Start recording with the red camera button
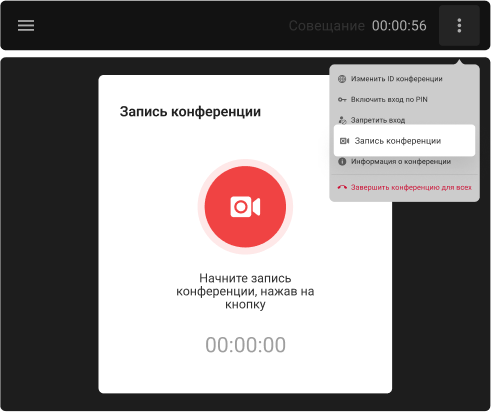Viewport: 496px width, 412px height. click(245, 207)
